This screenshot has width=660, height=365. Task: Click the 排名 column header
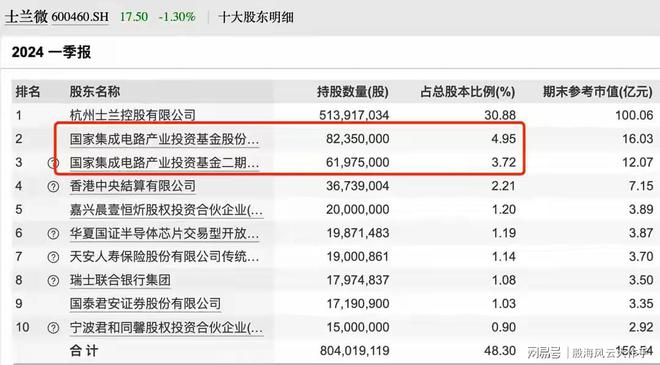pyautogui.click(x=28, y=91)
